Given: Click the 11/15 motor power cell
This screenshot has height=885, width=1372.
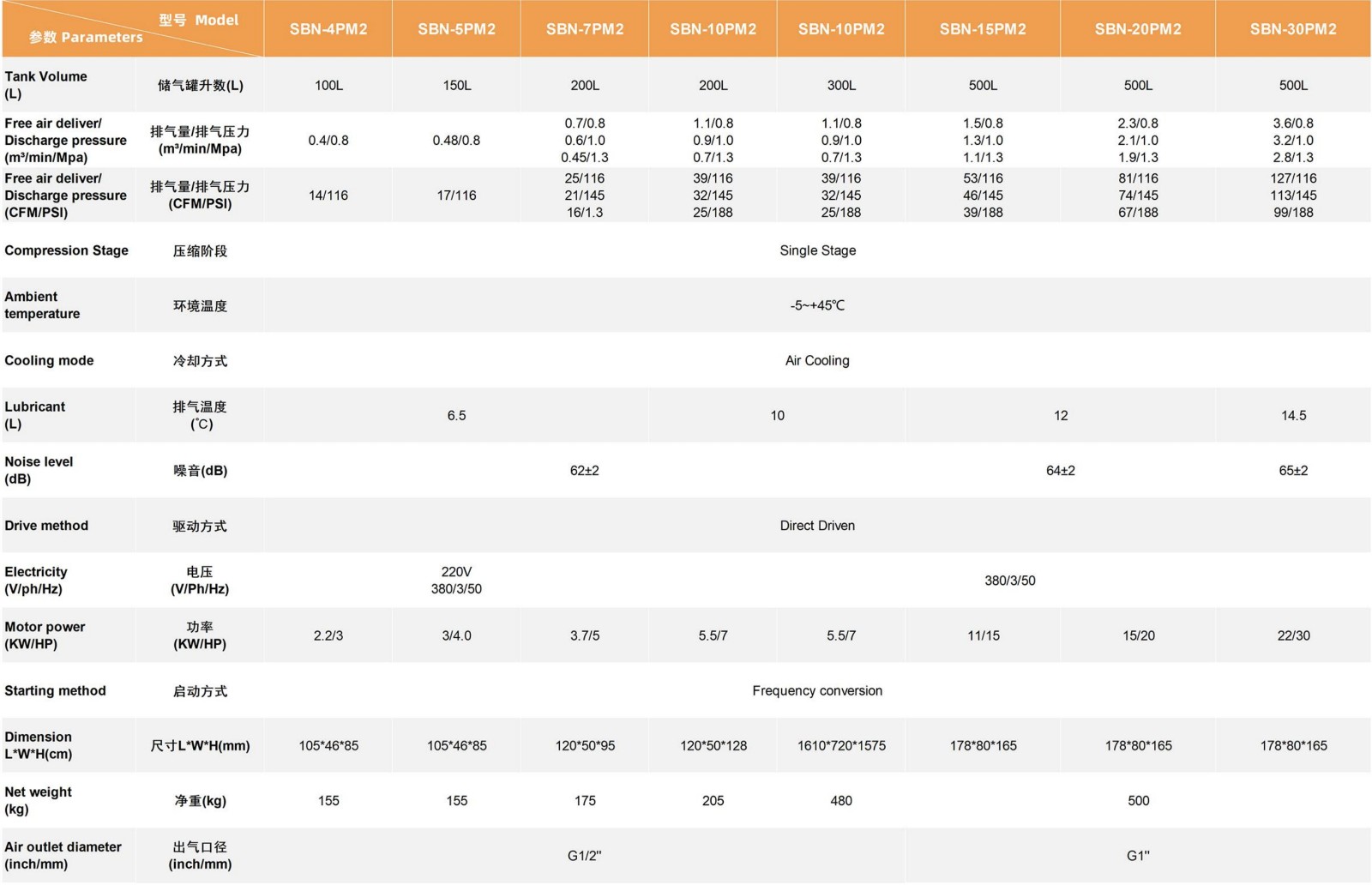Looking at the screenshot, I should point(984,635).
